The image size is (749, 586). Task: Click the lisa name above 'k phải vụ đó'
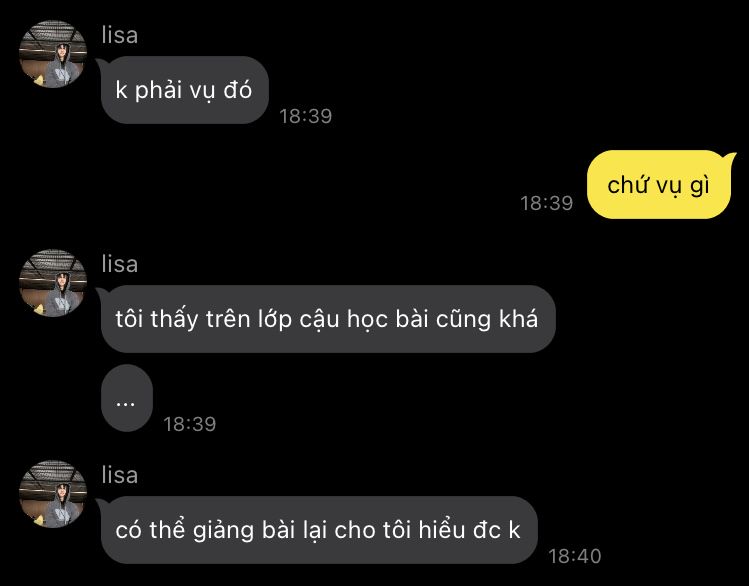click(x=119, y=36)
